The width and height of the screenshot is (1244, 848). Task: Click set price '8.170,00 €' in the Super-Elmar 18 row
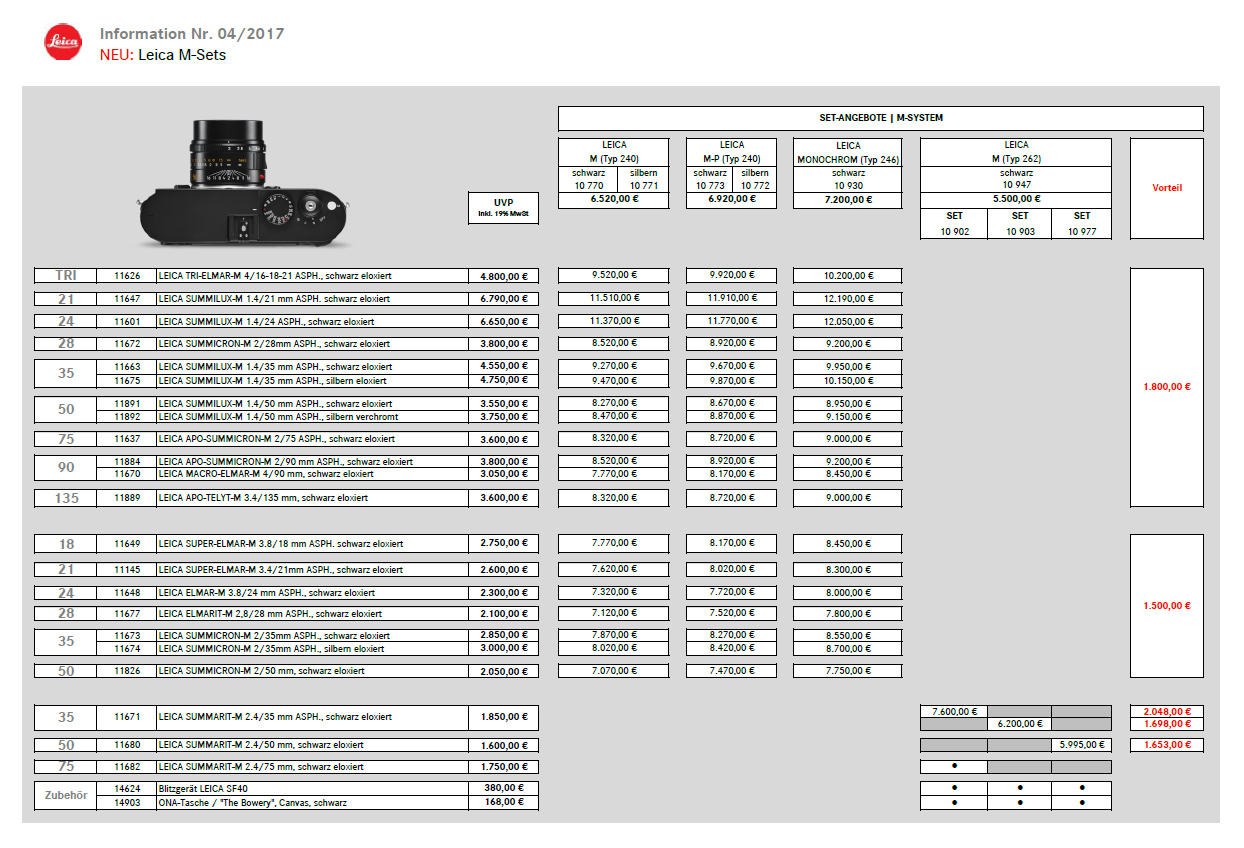(x=732, y=543)
